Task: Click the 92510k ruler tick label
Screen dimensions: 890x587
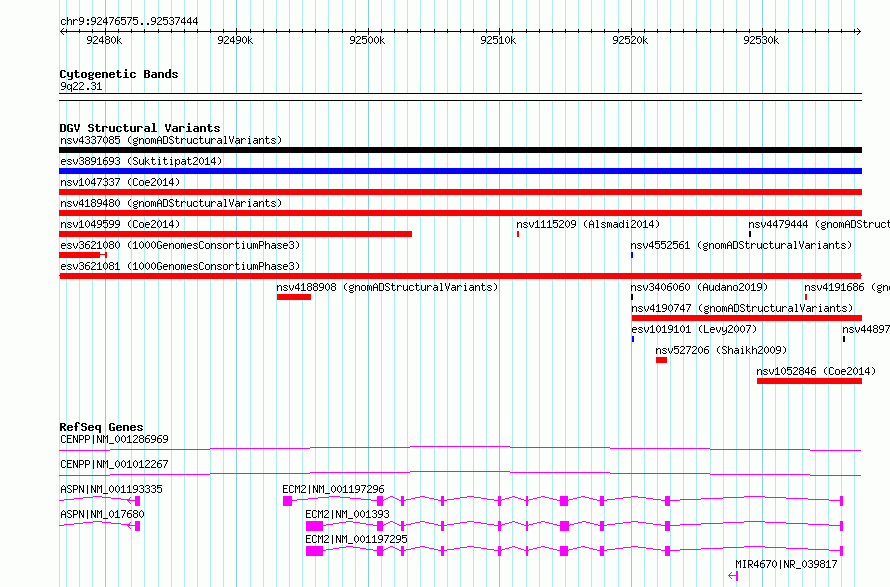Action: click(x=498, y=40)
